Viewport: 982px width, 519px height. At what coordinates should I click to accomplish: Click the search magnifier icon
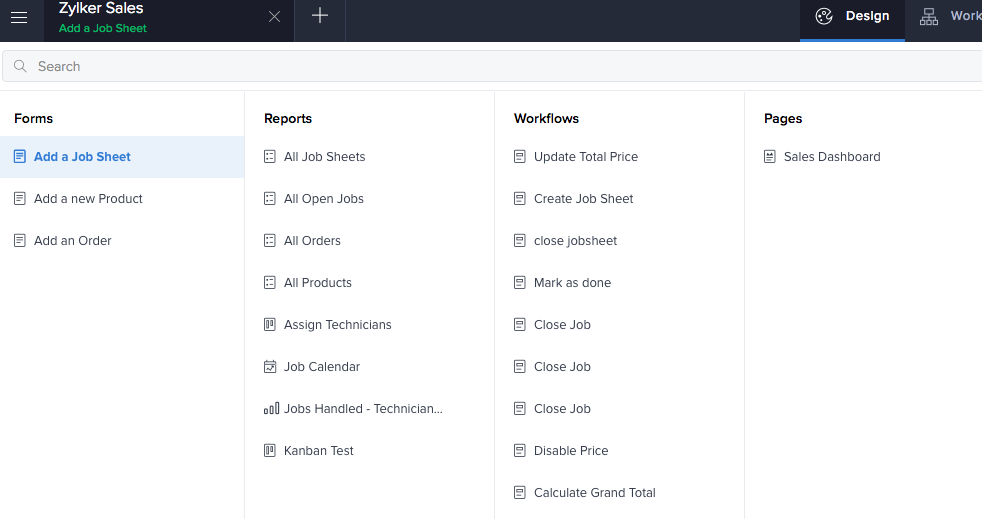click(x=20, y=66)
